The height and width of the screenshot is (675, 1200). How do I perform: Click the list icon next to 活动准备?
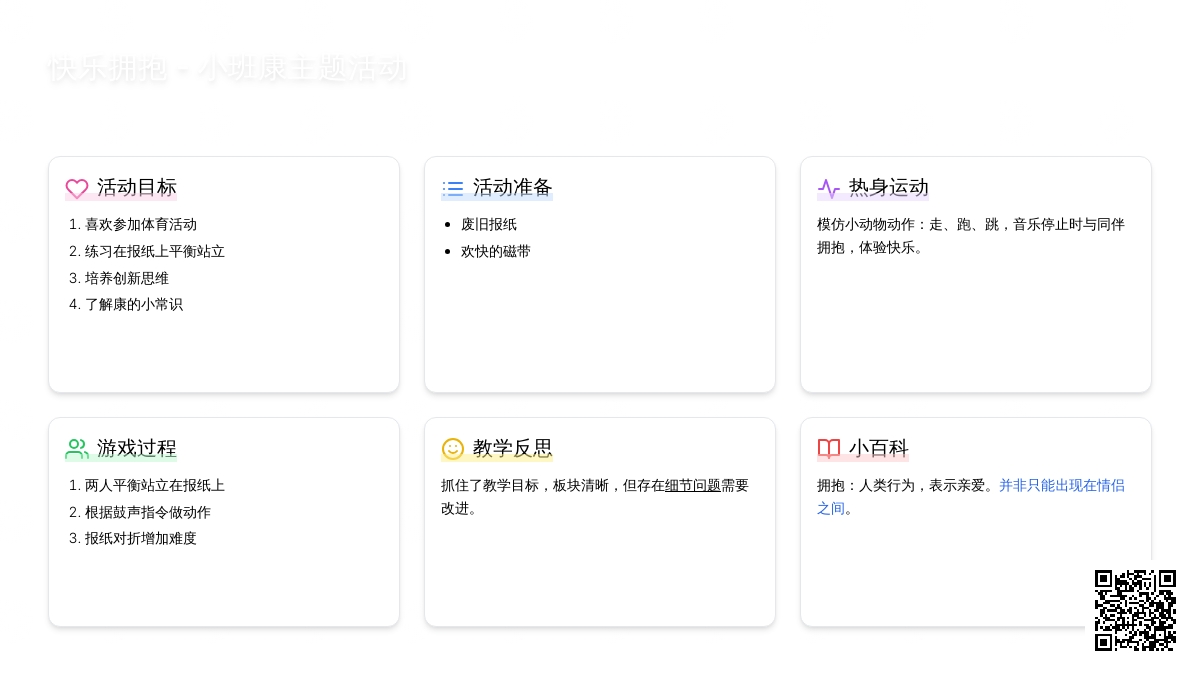point(453,188)
